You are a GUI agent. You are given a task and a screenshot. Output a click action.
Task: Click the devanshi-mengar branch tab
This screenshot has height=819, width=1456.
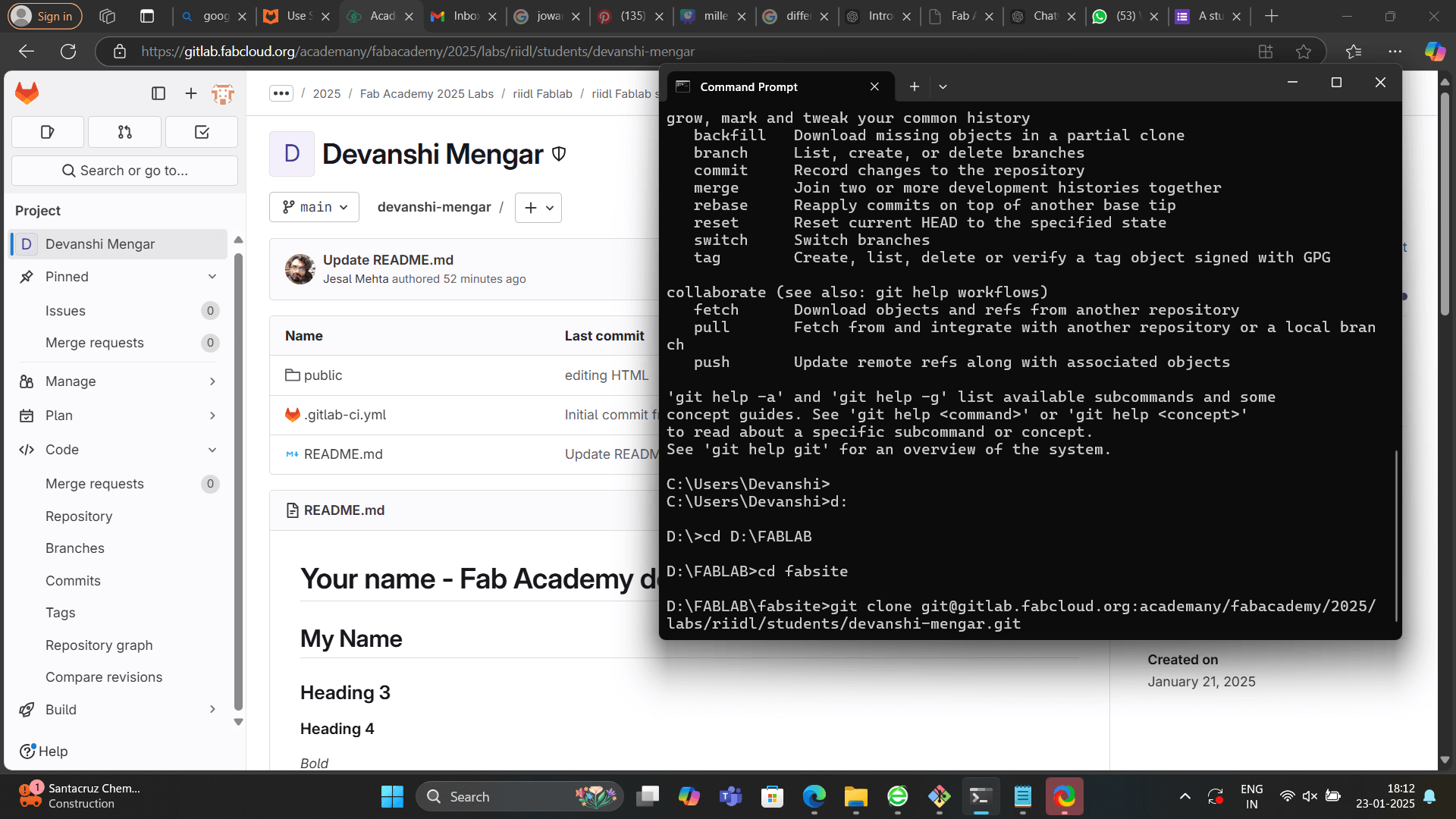pos(434,207)
